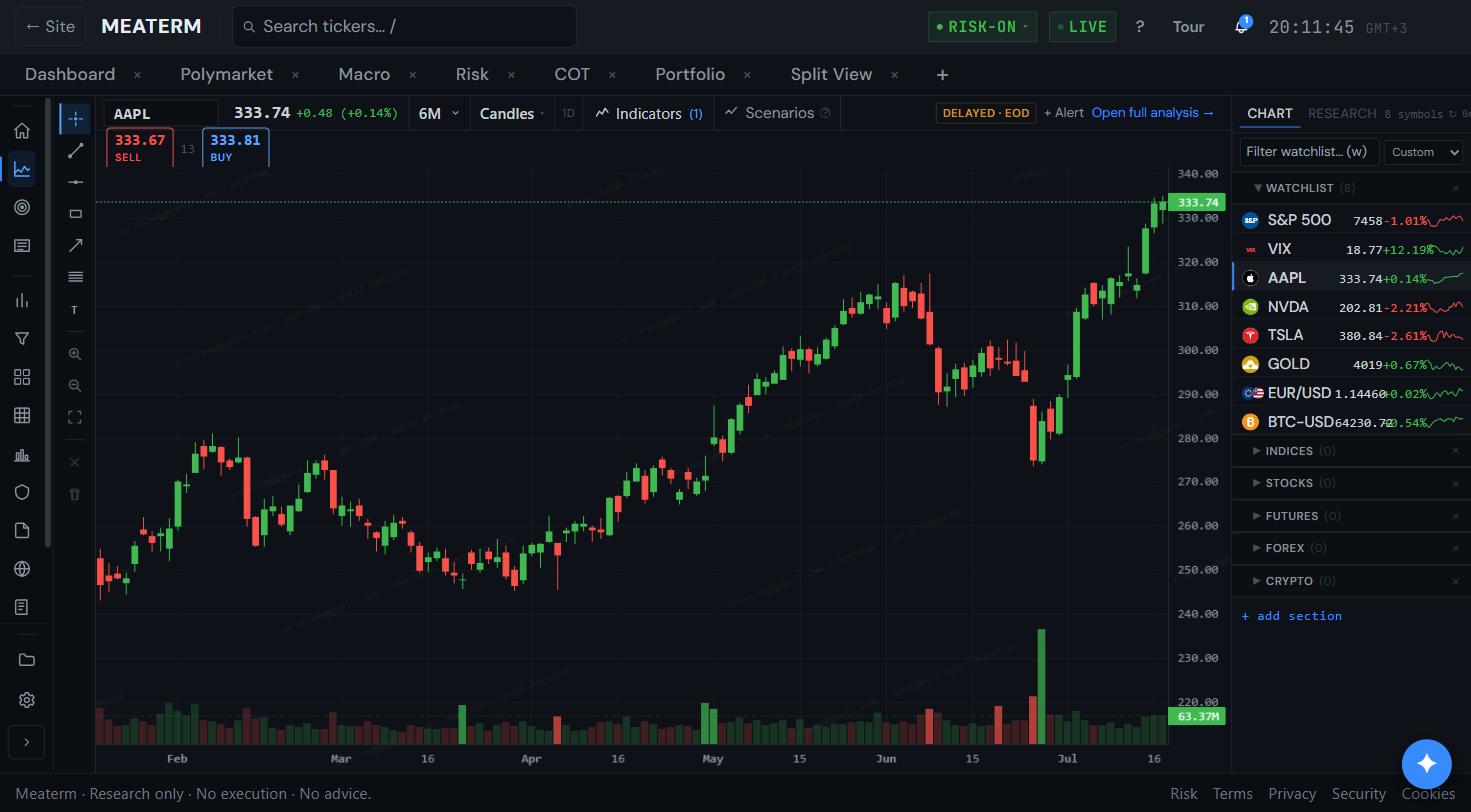Viewport: 1471px width, 812px height.
Task: Expand the CRYPTO section
Action: [x=1257, y=581]
